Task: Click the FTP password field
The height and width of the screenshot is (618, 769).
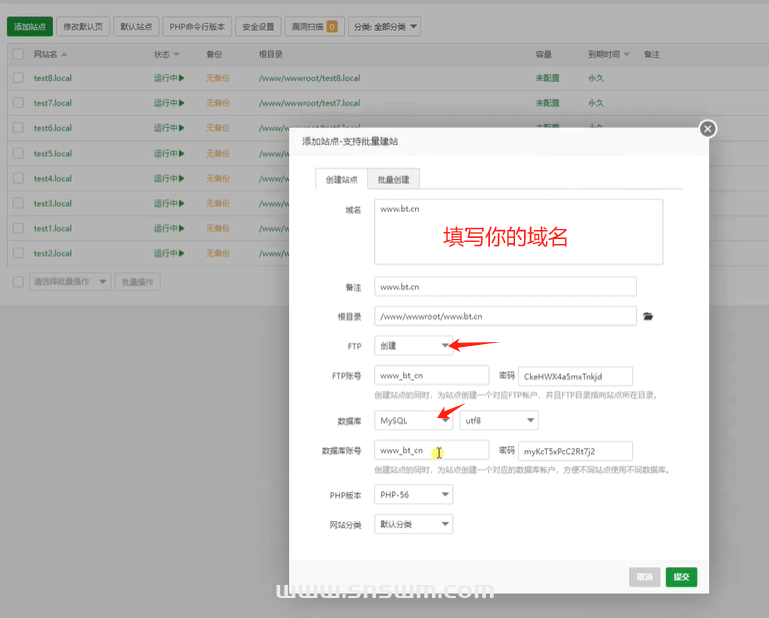Action: [x=575, y=376]
